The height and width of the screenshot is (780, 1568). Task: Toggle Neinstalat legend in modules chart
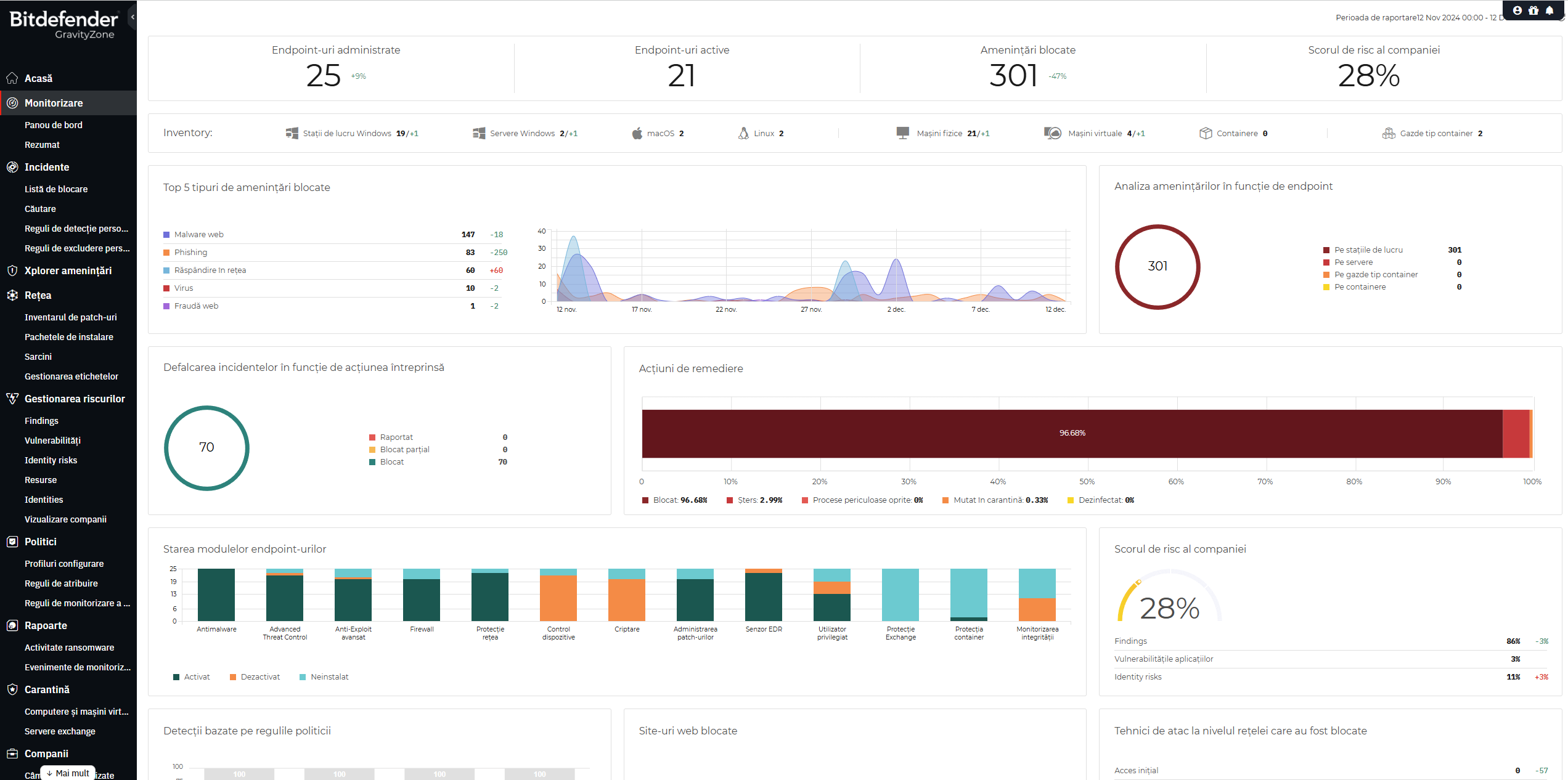[x=324, y=677]
